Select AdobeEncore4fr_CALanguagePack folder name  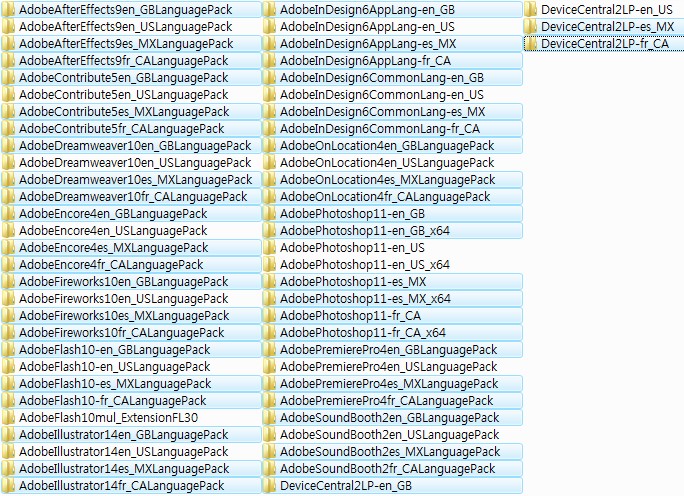(111, 265)
